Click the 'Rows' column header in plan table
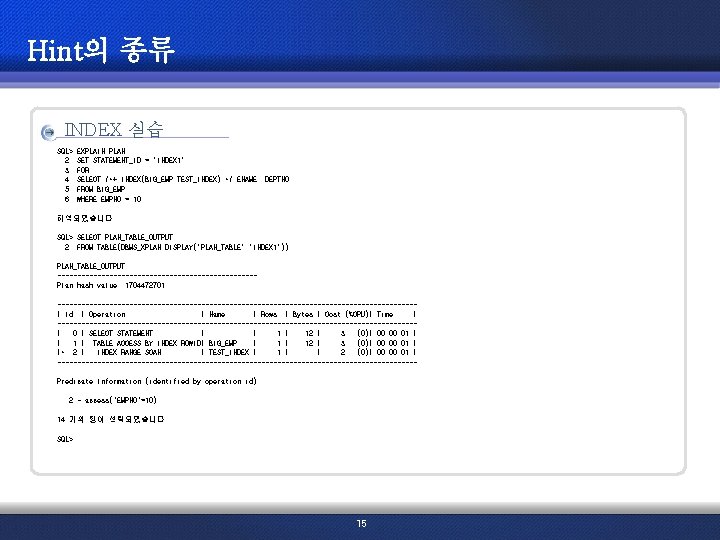 (x=269, y=315)
